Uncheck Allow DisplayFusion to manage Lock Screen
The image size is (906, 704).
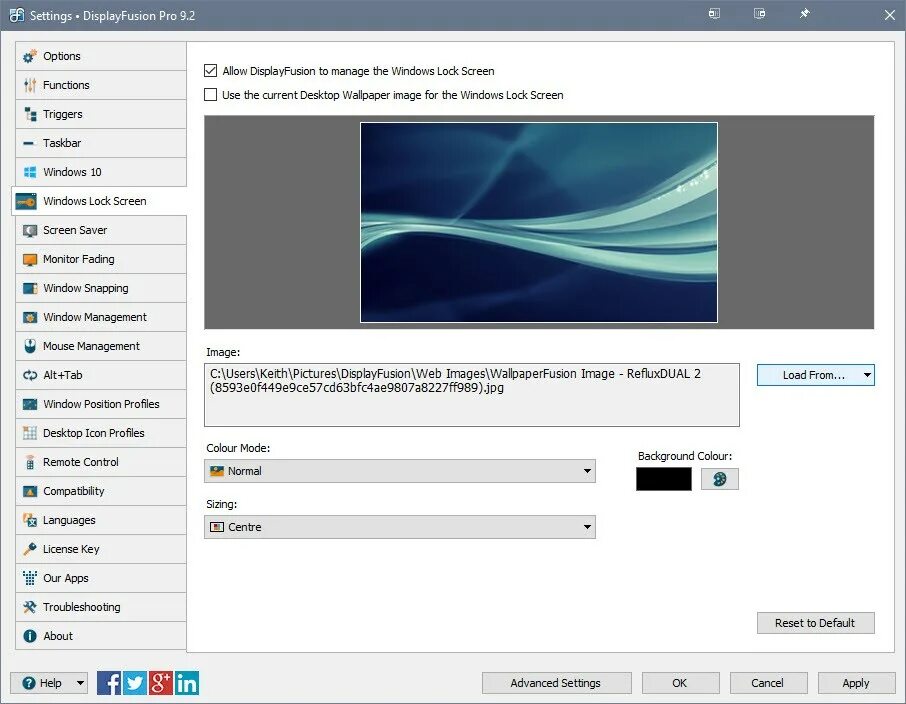(210, 71)
